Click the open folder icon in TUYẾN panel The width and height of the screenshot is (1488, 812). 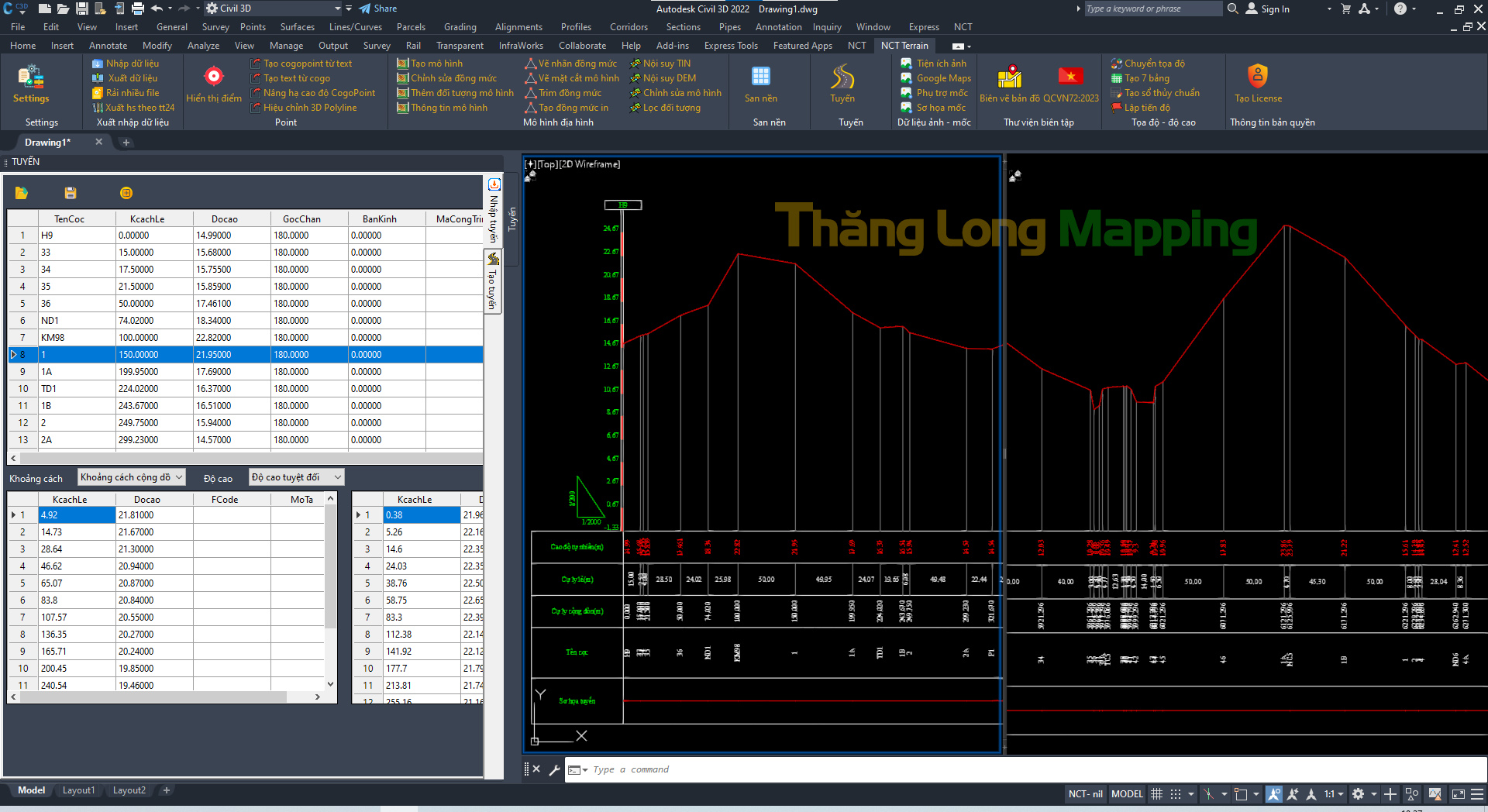tap(22, 193)
